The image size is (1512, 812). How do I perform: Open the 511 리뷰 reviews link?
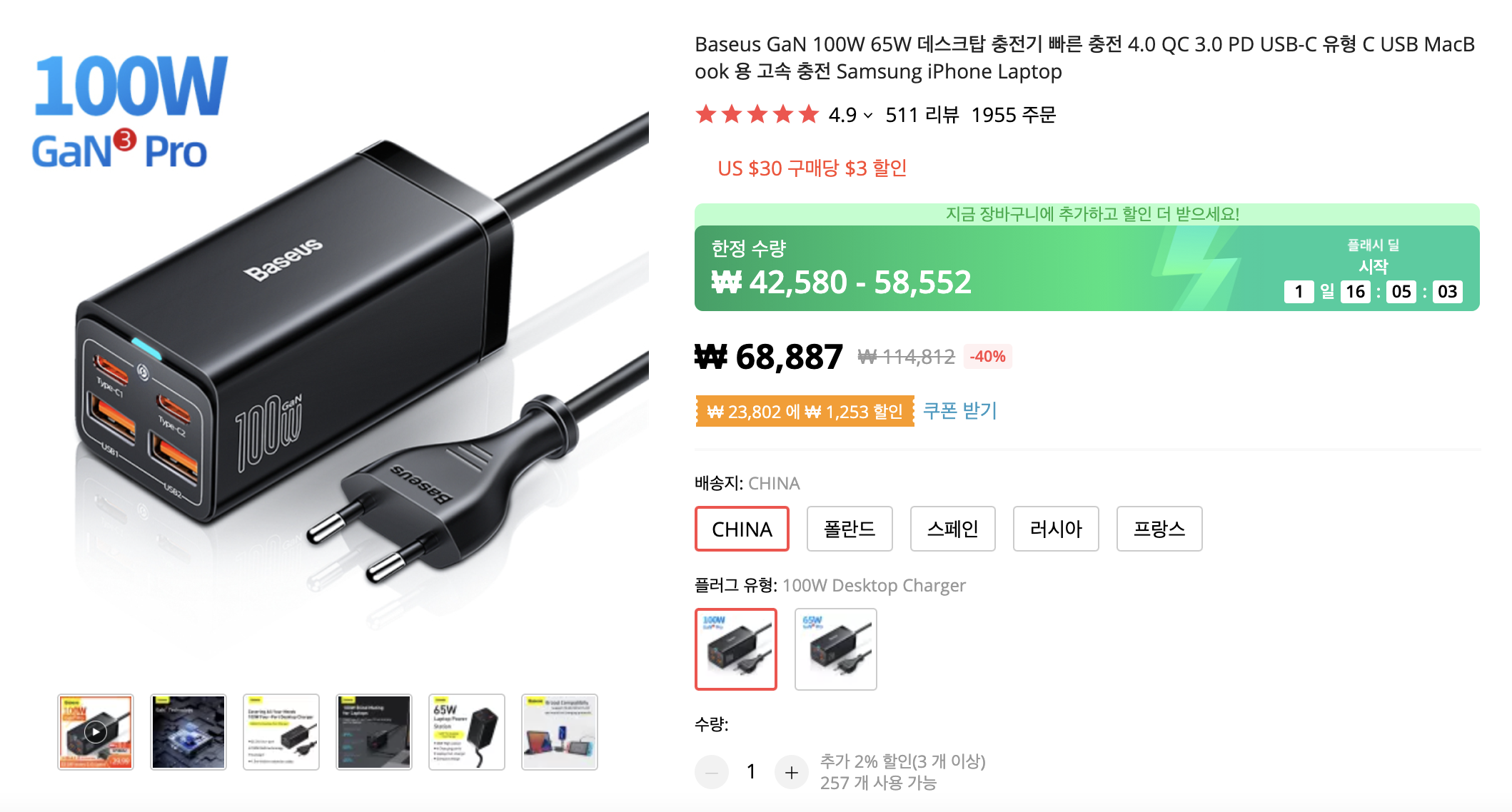(x=922, y=115)
